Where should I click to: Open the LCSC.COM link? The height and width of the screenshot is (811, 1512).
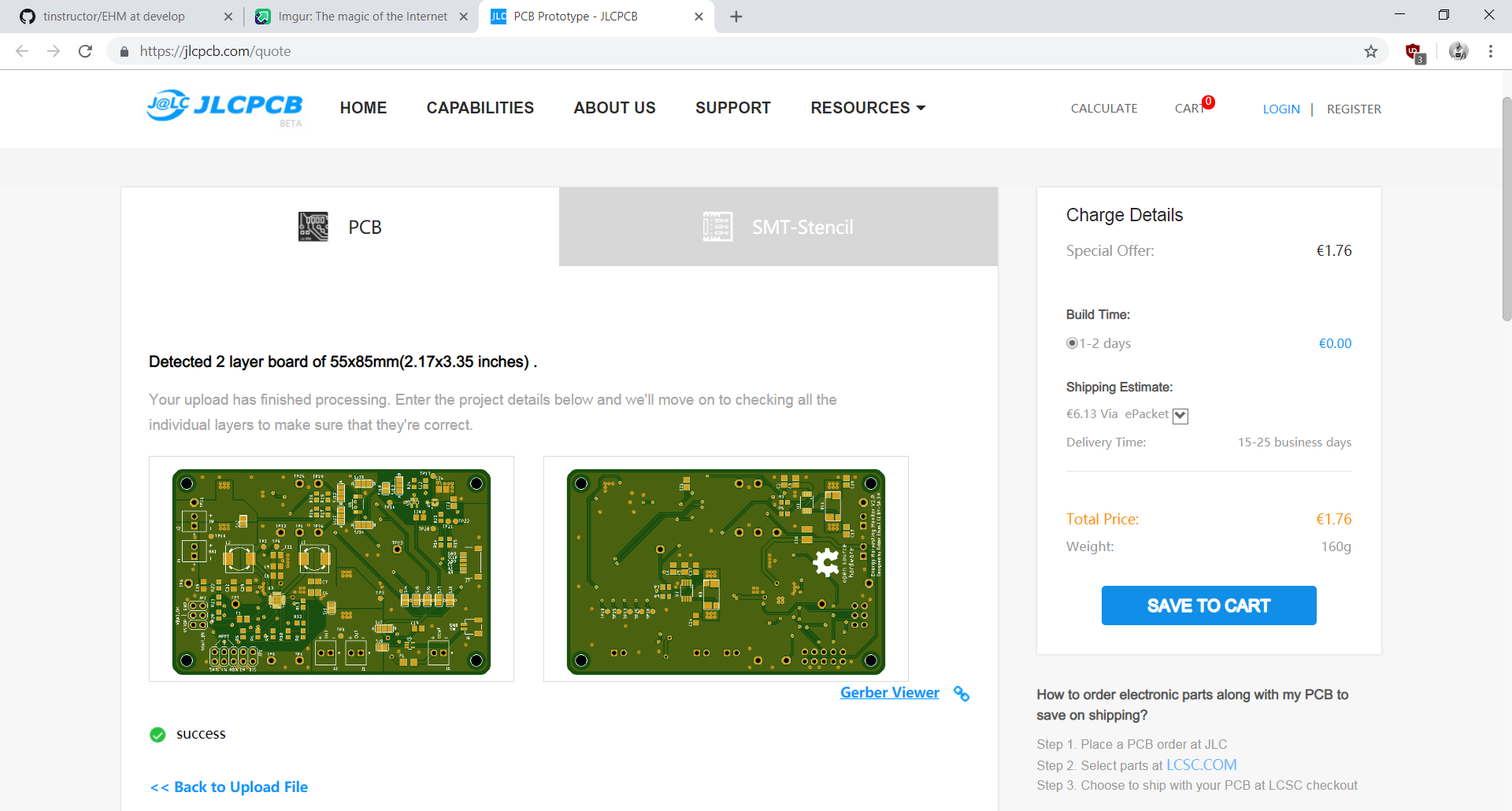coord(1201,765)
